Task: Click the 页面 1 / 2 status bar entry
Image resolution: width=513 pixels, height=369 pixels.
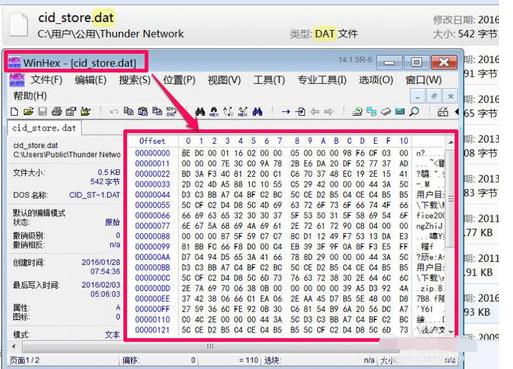Action: (x=25, y=360)
